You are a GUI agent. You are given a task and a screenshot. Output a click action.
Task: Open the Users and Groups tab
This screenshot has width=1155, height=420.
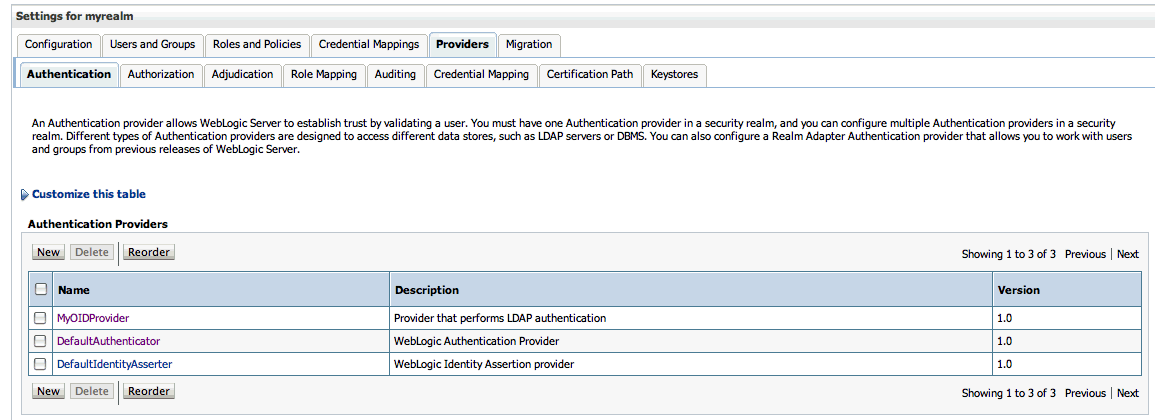pyautogui.click(x=152, y=45)
